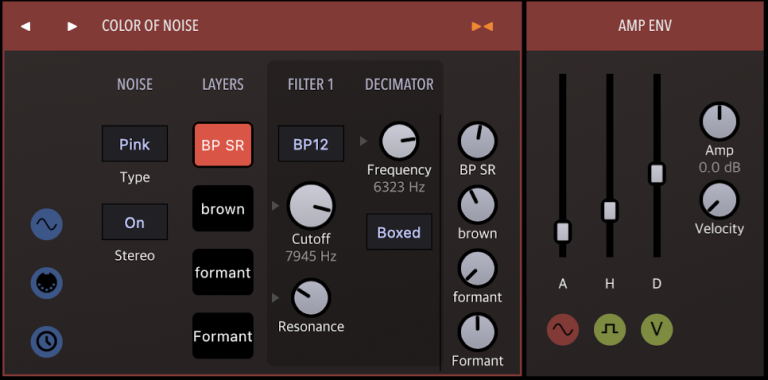The height and width of the screenshot is (380, 768).
Task: Click the decimator Frequency knob
Action: tap(399, 141)
